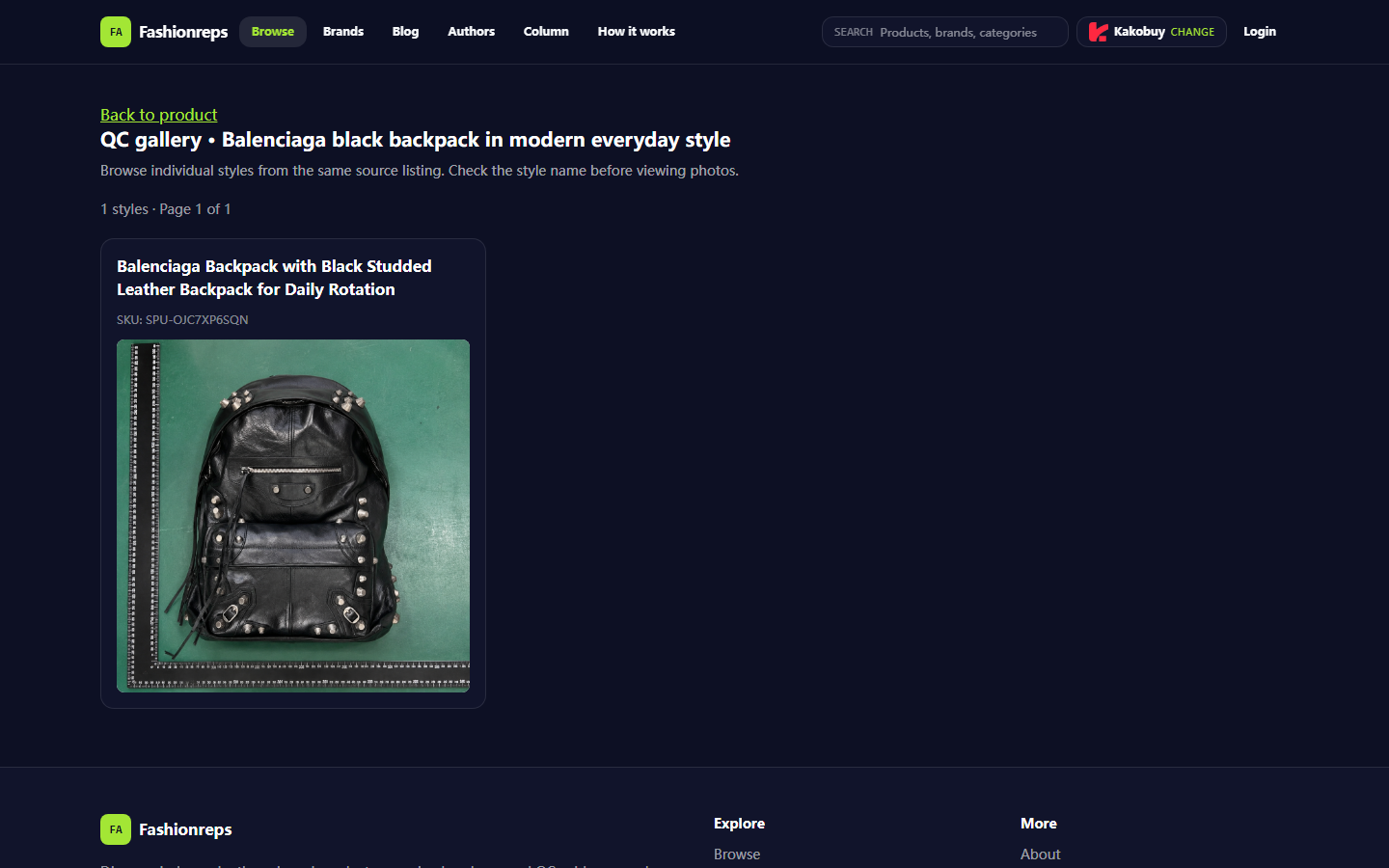Viewport: 1389px width, 868px height.
Task: Open the Column nav link
Action: (x=546, y=32)
